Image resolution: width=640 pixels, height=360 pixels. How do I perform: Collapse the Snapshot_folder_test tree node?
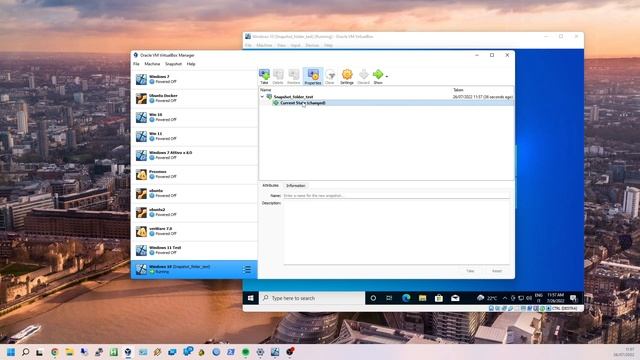tap(262, 97)
